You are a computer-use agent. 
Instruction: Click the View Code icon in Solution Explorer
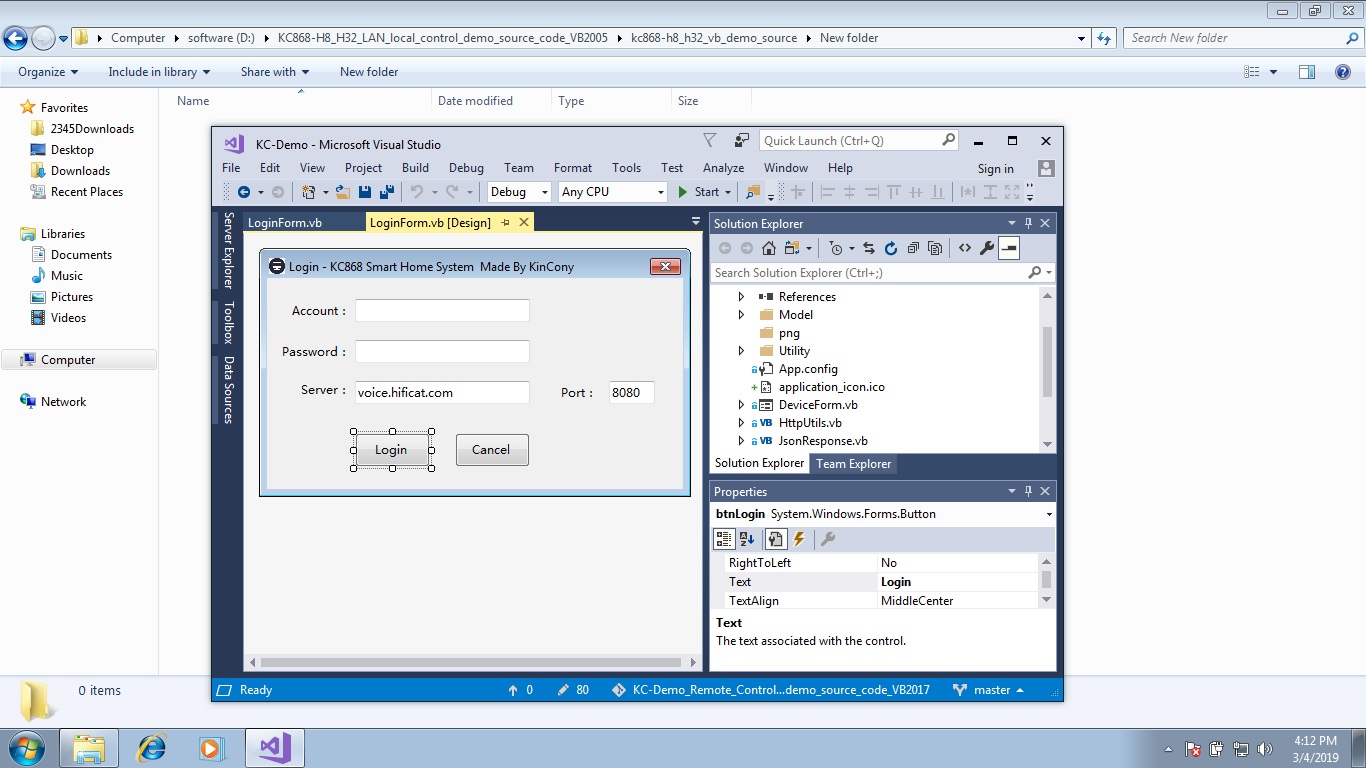click(x=964, y=248)
